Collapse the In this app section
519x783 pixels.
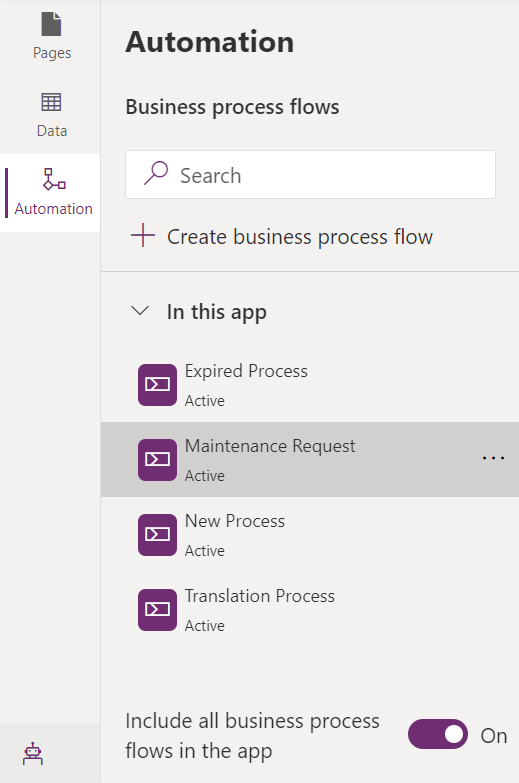[140, 311]
